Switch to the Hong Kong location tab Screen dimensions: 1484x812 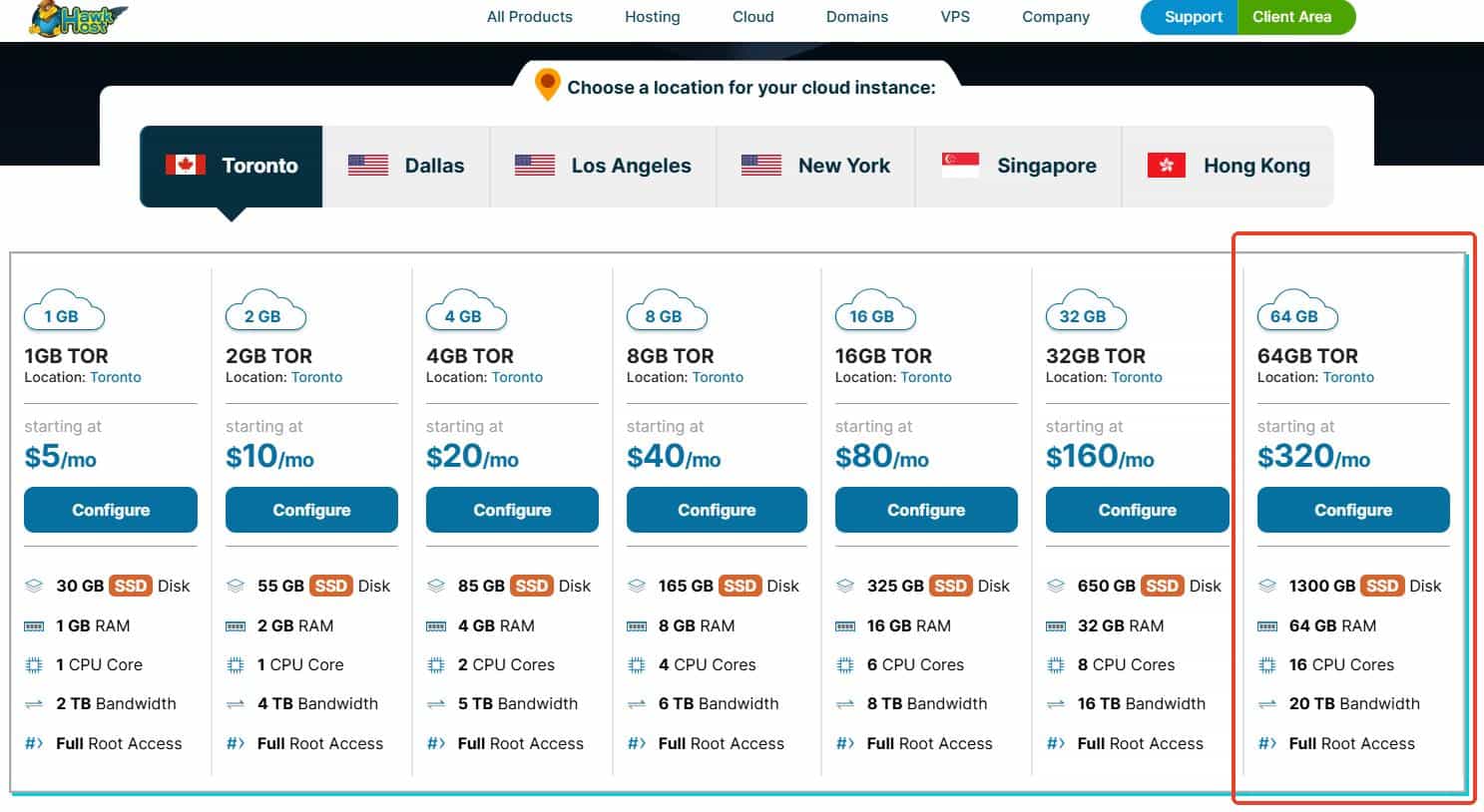(1229, 166)
